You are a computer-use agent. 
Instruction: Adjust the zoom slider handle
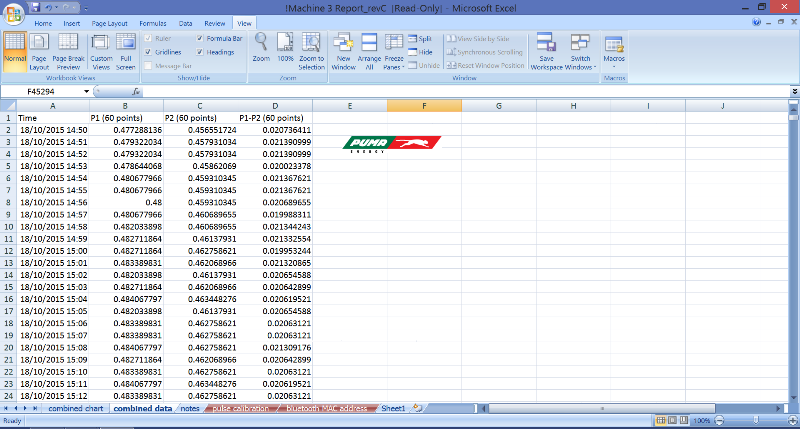(x=756, y=420)
